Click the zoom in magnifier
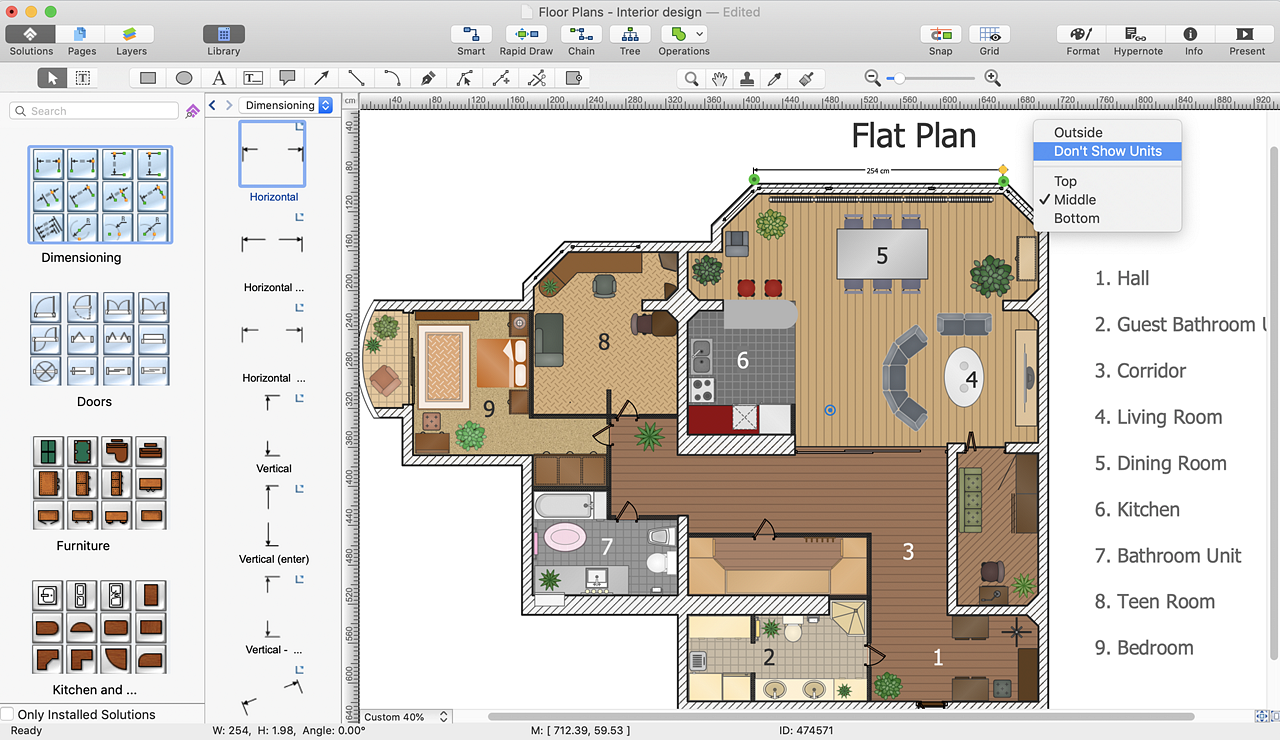This screenshot has height=740, width=1280. [x=992, y=78]
